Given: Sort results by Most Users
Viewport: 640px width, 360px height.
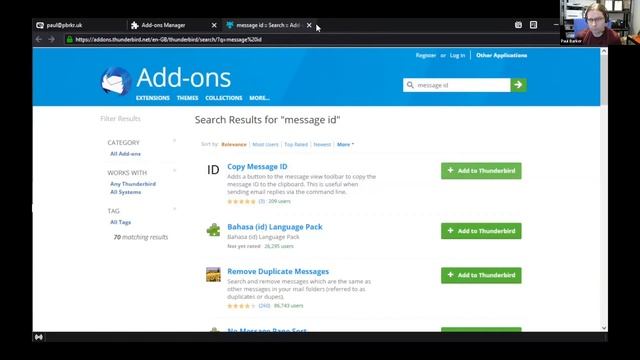Looking at the screenshot, I should (265, 144).
